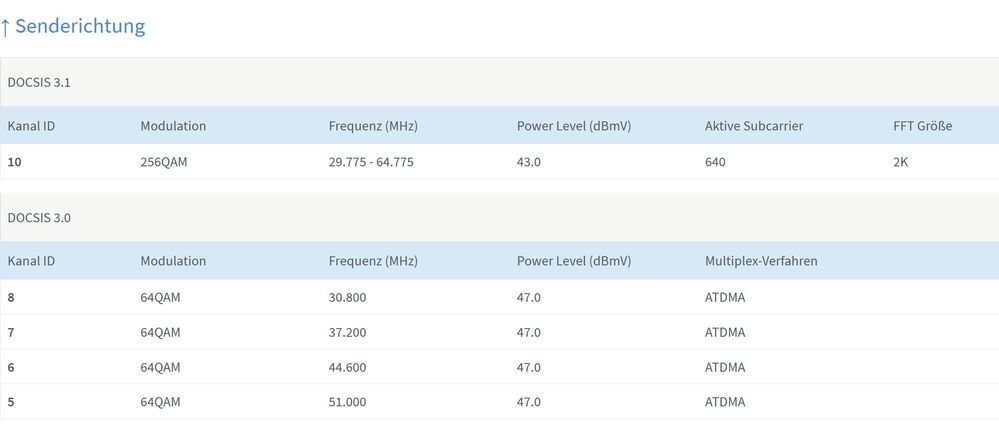Select channel ID 8 row
Viewport: 999px width, 439px height.
click(x=11, y=297)
